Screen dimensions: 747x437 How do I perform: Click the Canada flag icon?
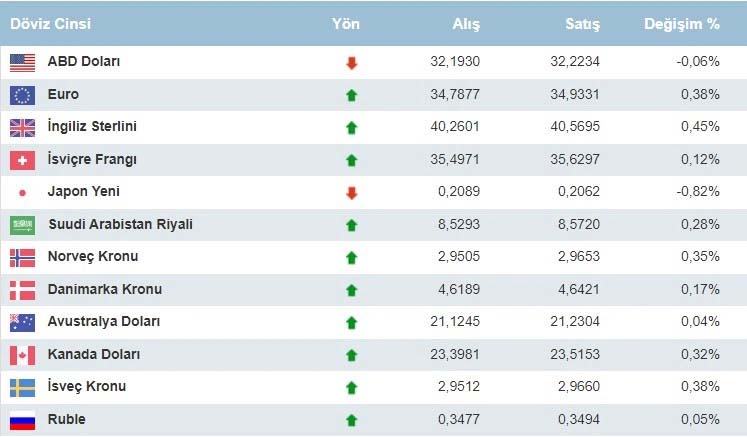coord(22,355)
